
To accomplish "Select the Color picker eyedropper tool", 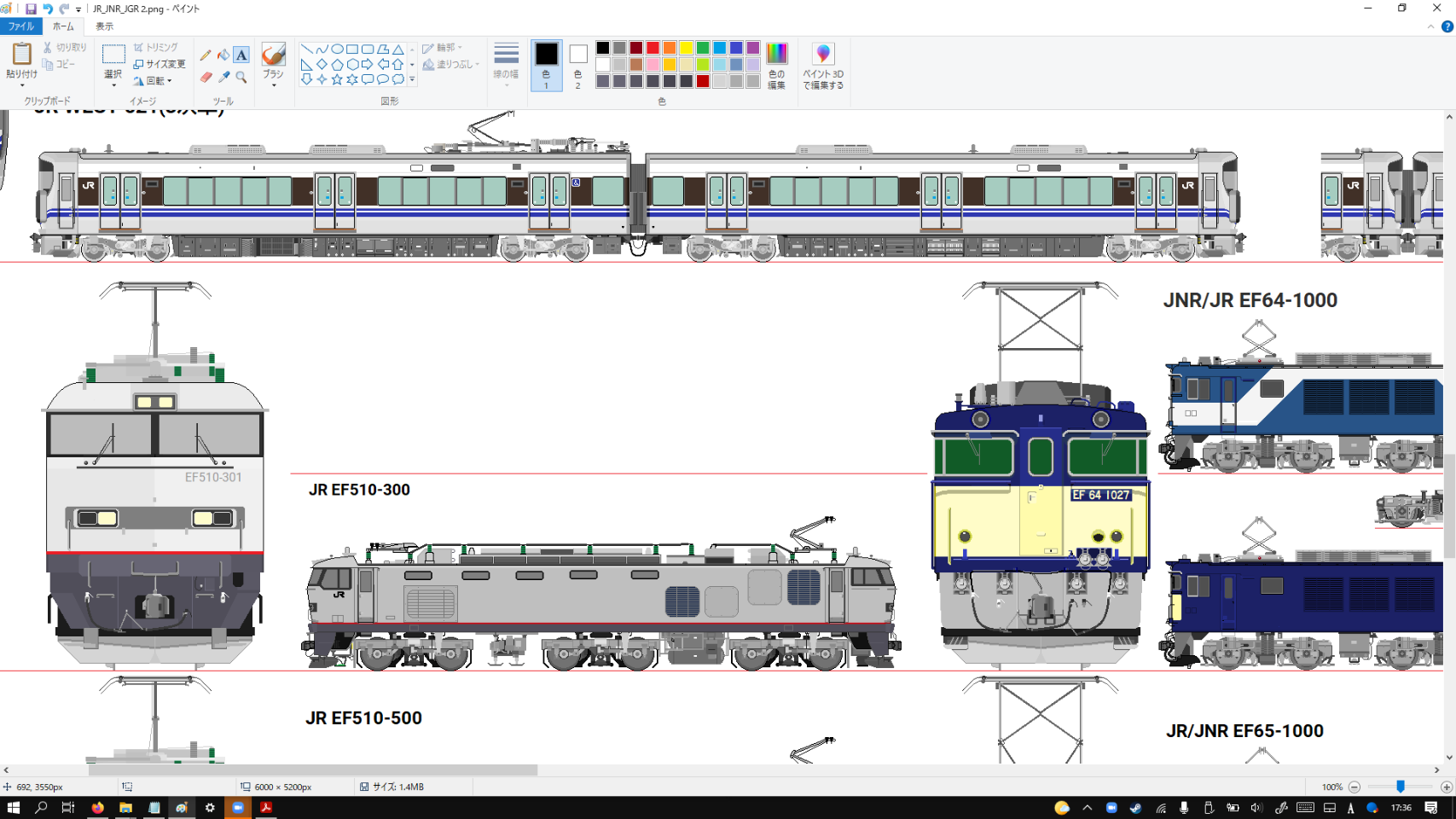I will [x=223, y=78].
